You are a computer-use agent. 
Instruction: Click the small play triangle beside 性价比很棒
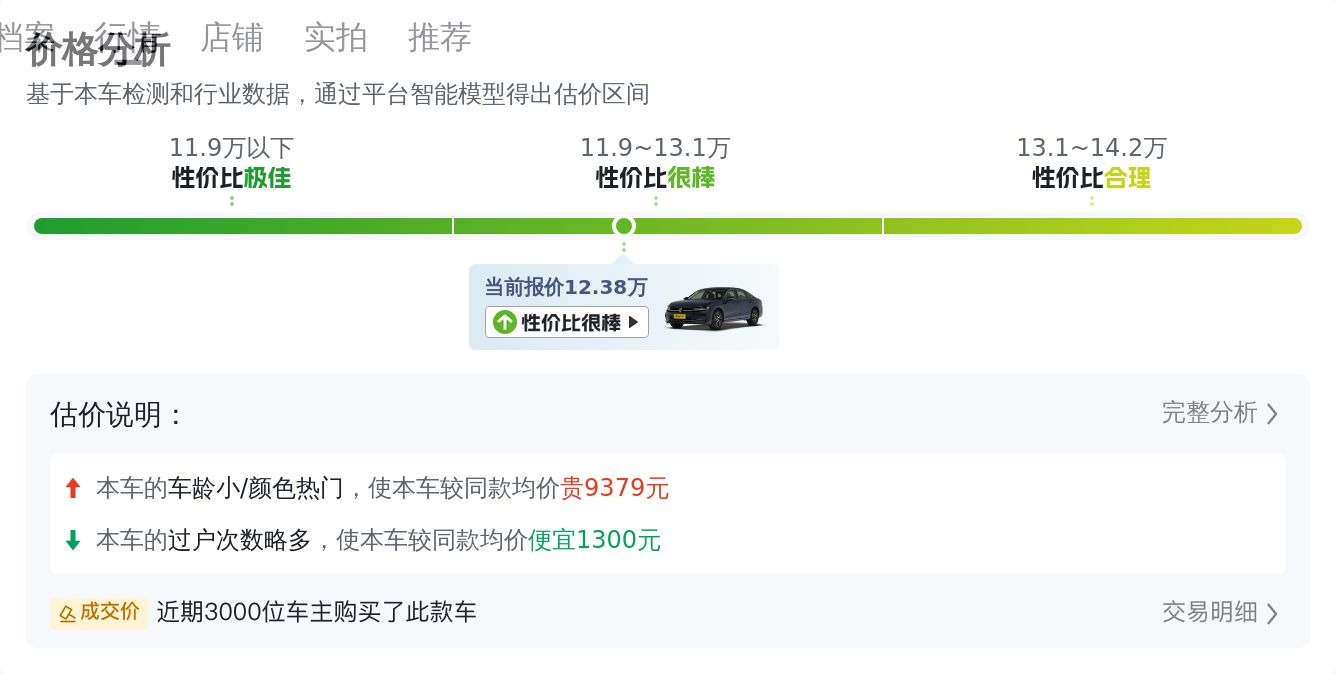click(633, 322)
